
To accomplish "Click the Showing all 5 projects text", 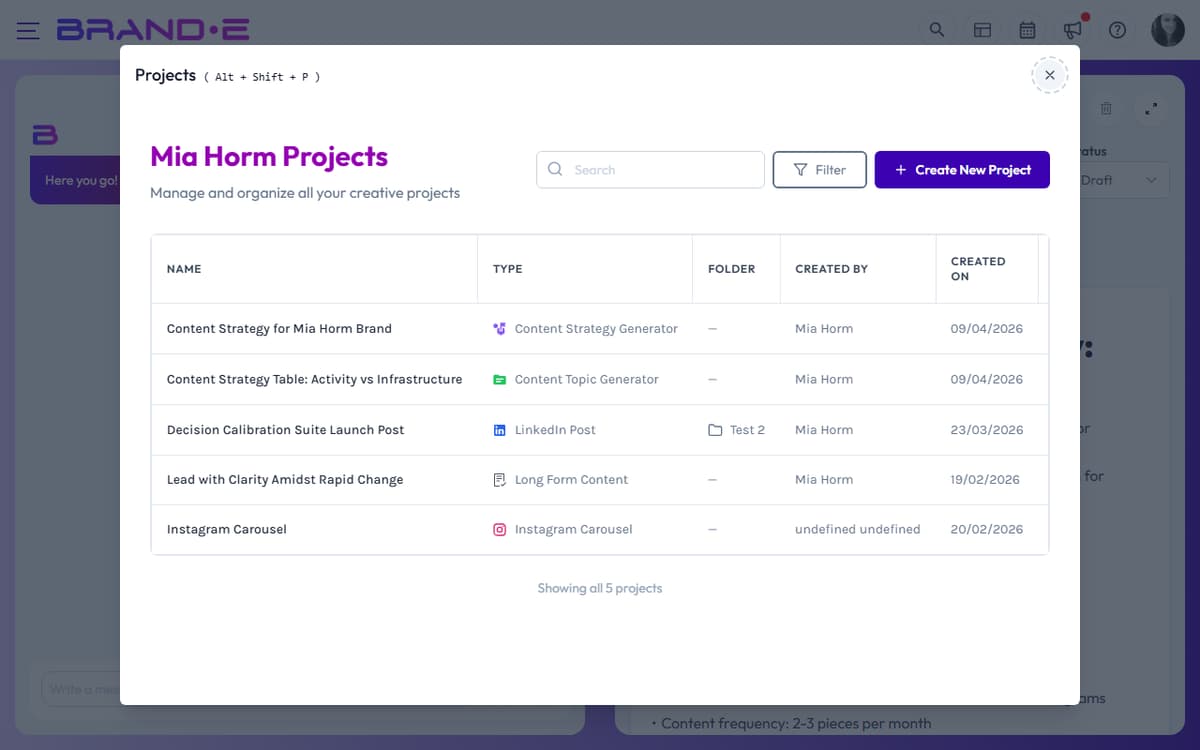I will [600, 588].
